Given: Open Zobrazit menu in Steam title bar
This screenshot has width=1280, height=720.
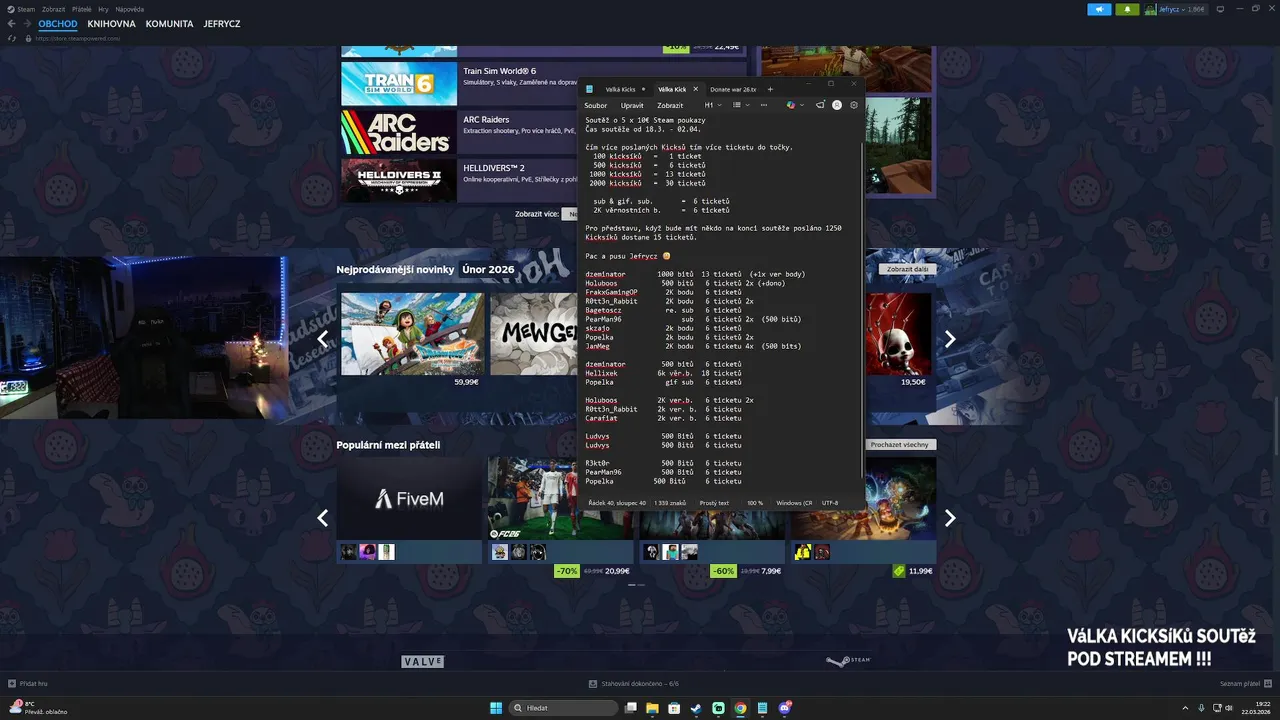Looking at the screenshot, I should click(54, 9).
